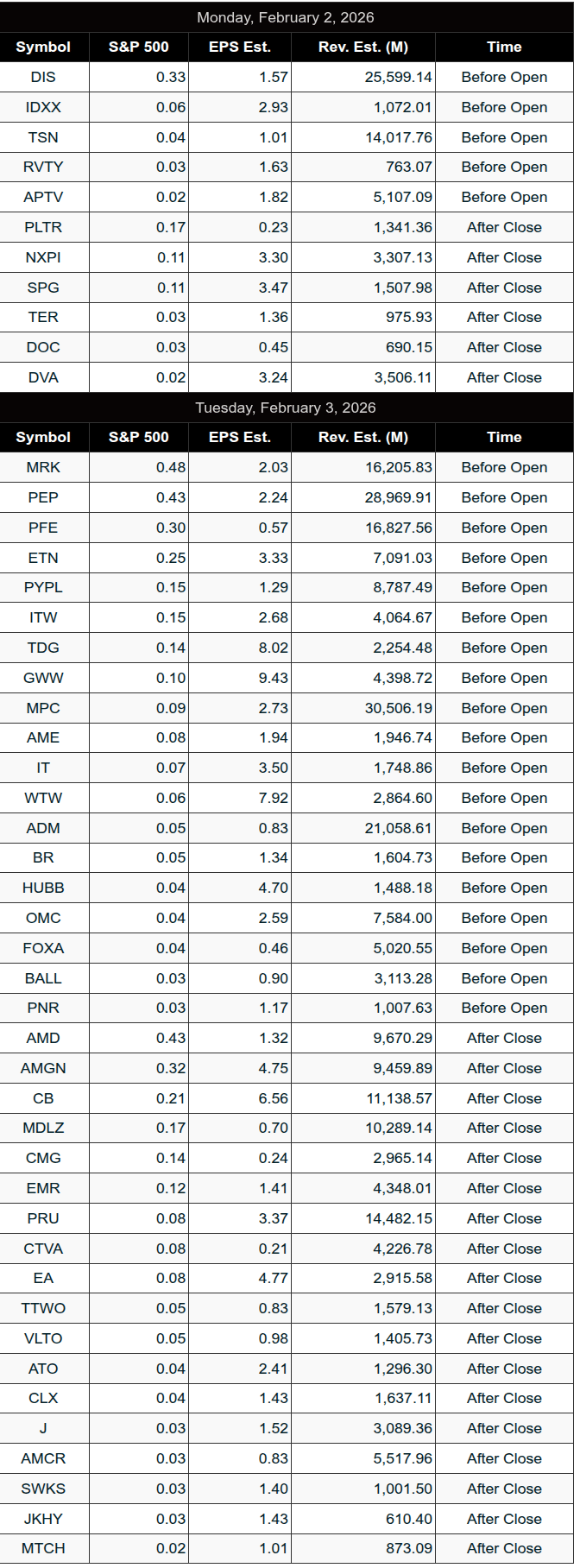Viewport: 580px width, 1568px height.
Task: Click the MRK ticker symbol
Action: tap(43, 467)
